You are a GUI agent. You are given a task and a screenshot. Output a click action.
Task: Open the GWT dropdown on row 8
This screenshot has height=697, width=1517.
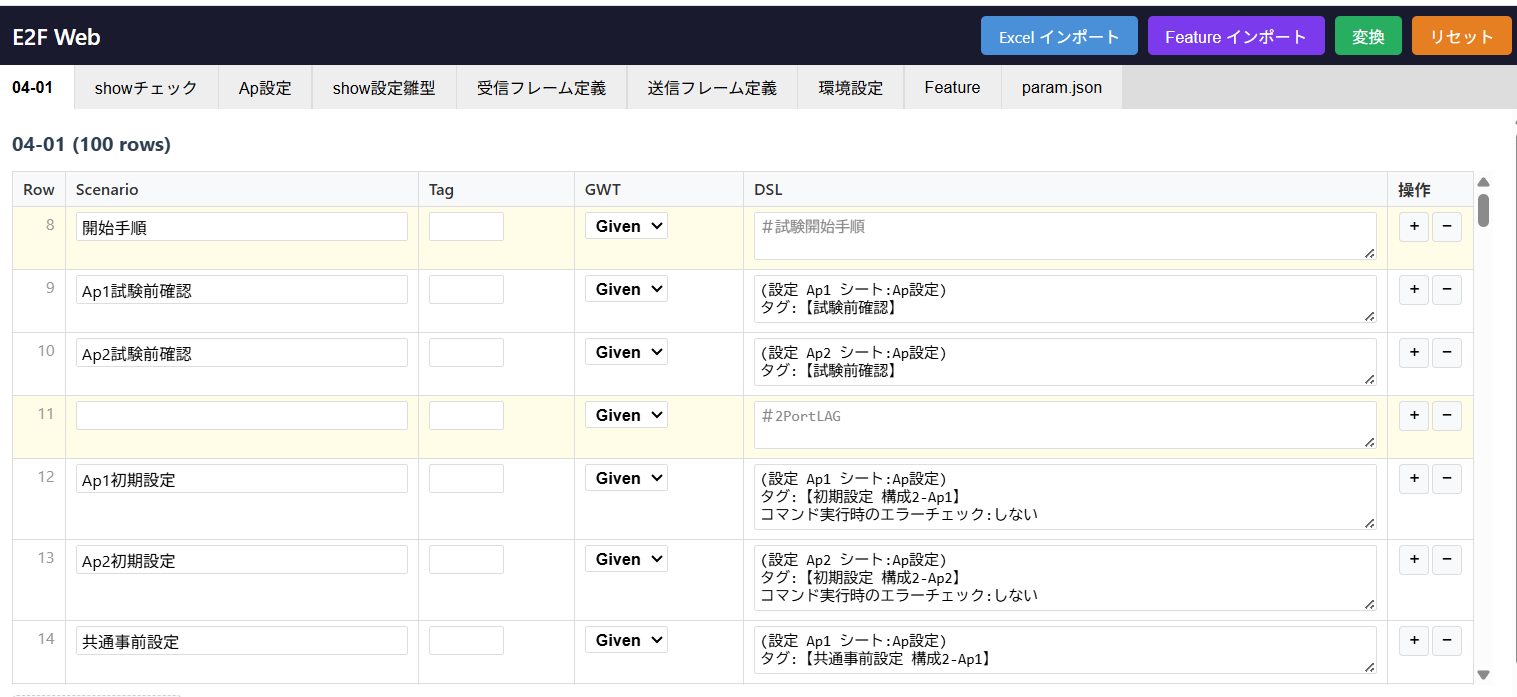626,226
